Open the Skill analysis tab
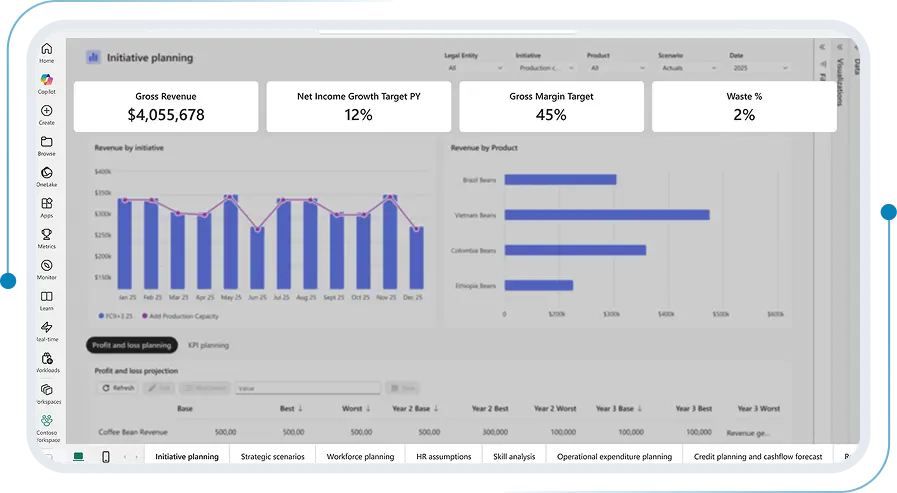Screen dimensions: 897x493 pos(514,456)
